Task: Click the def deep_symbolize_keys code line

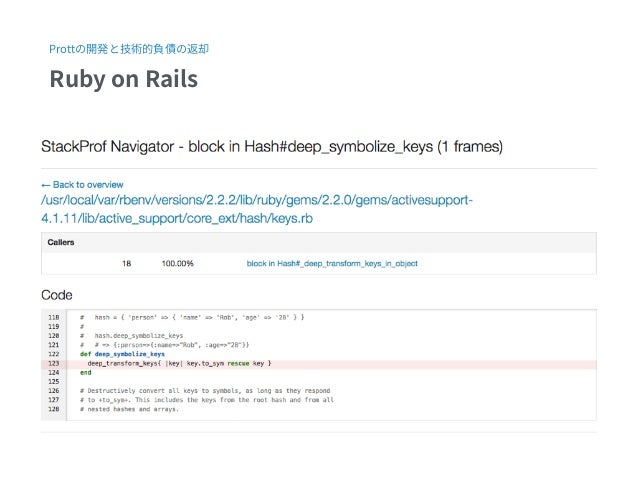Action: click(122, 354)
